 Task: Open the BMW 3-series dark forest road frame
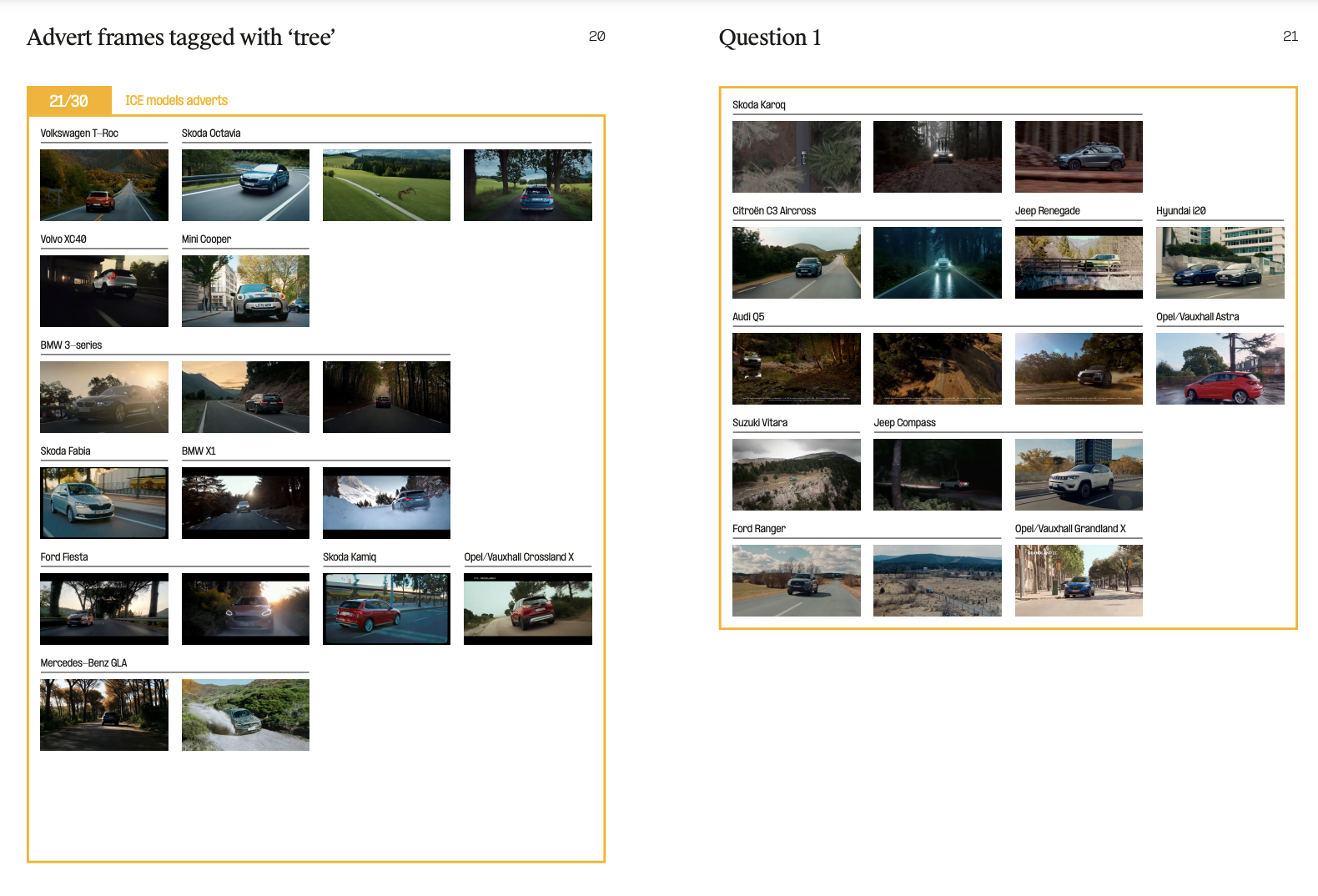click(386, 397)
